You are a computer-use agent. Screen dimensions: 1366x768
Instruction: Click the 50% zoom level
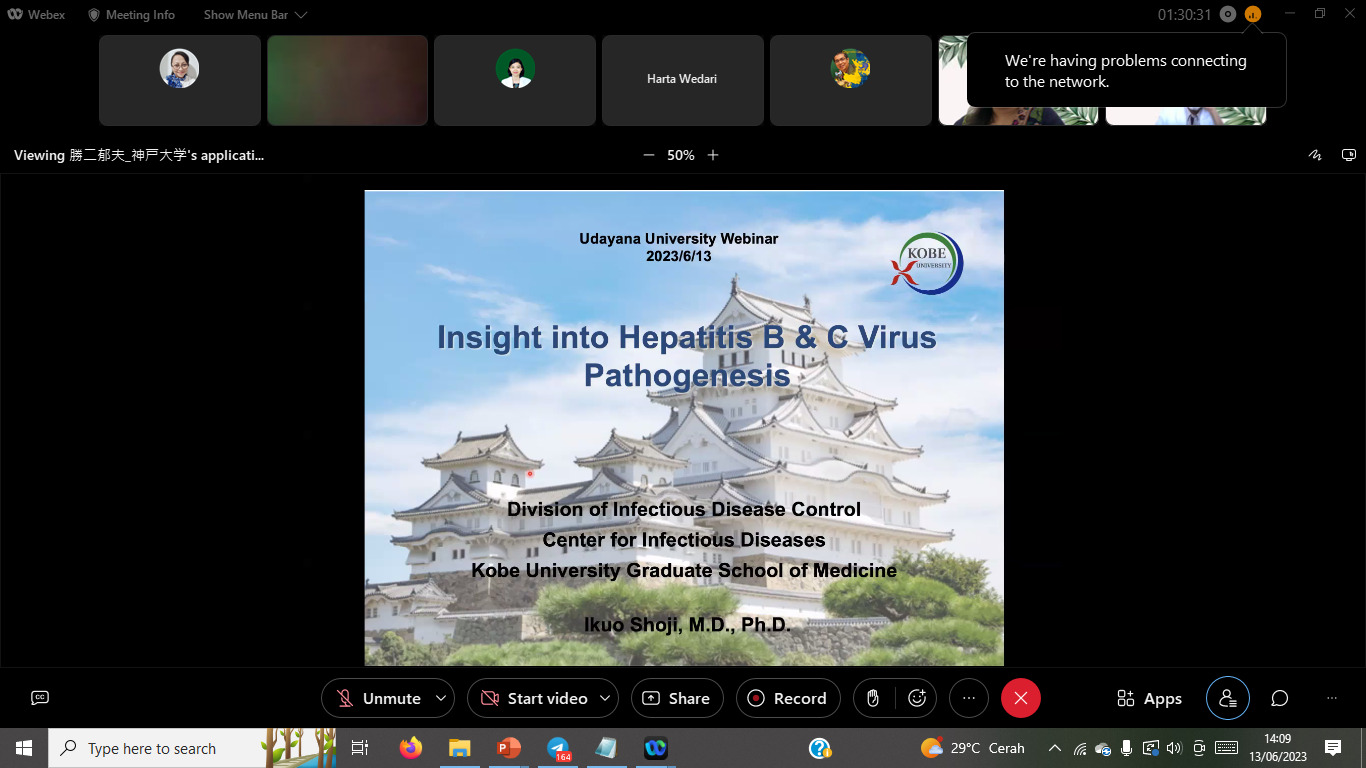pyautogui.click(x=681, y=155)
